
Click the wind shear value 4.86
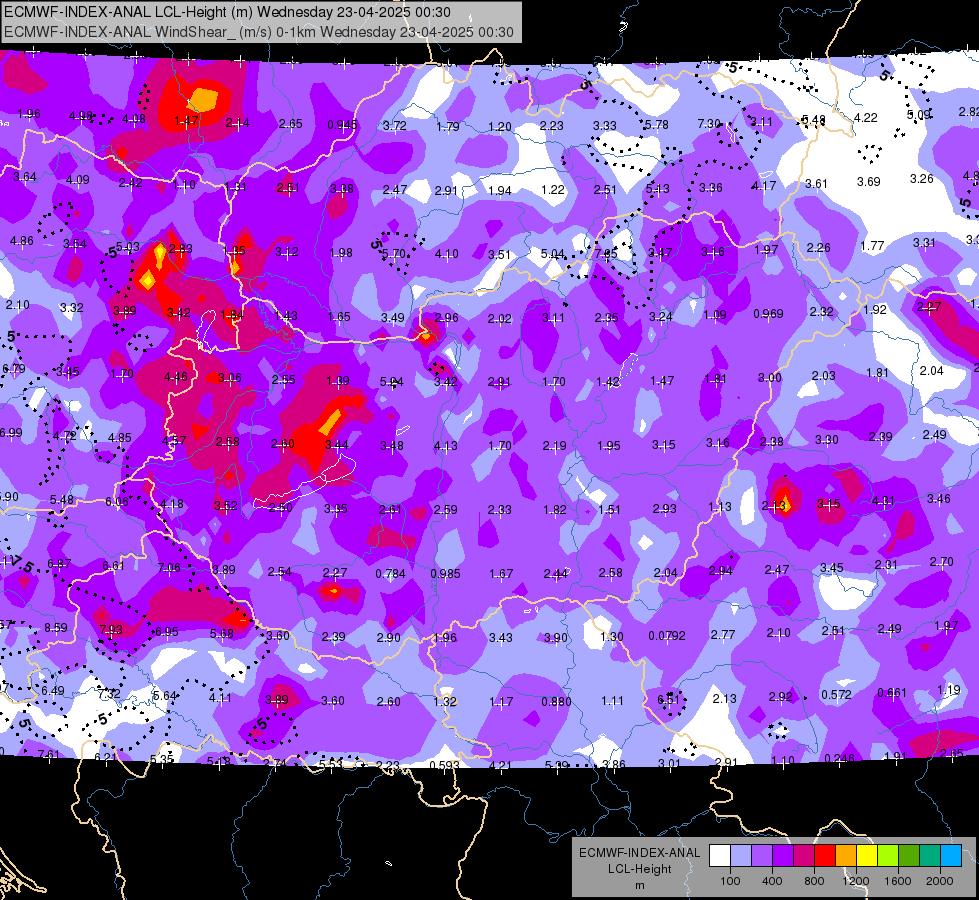21,240
